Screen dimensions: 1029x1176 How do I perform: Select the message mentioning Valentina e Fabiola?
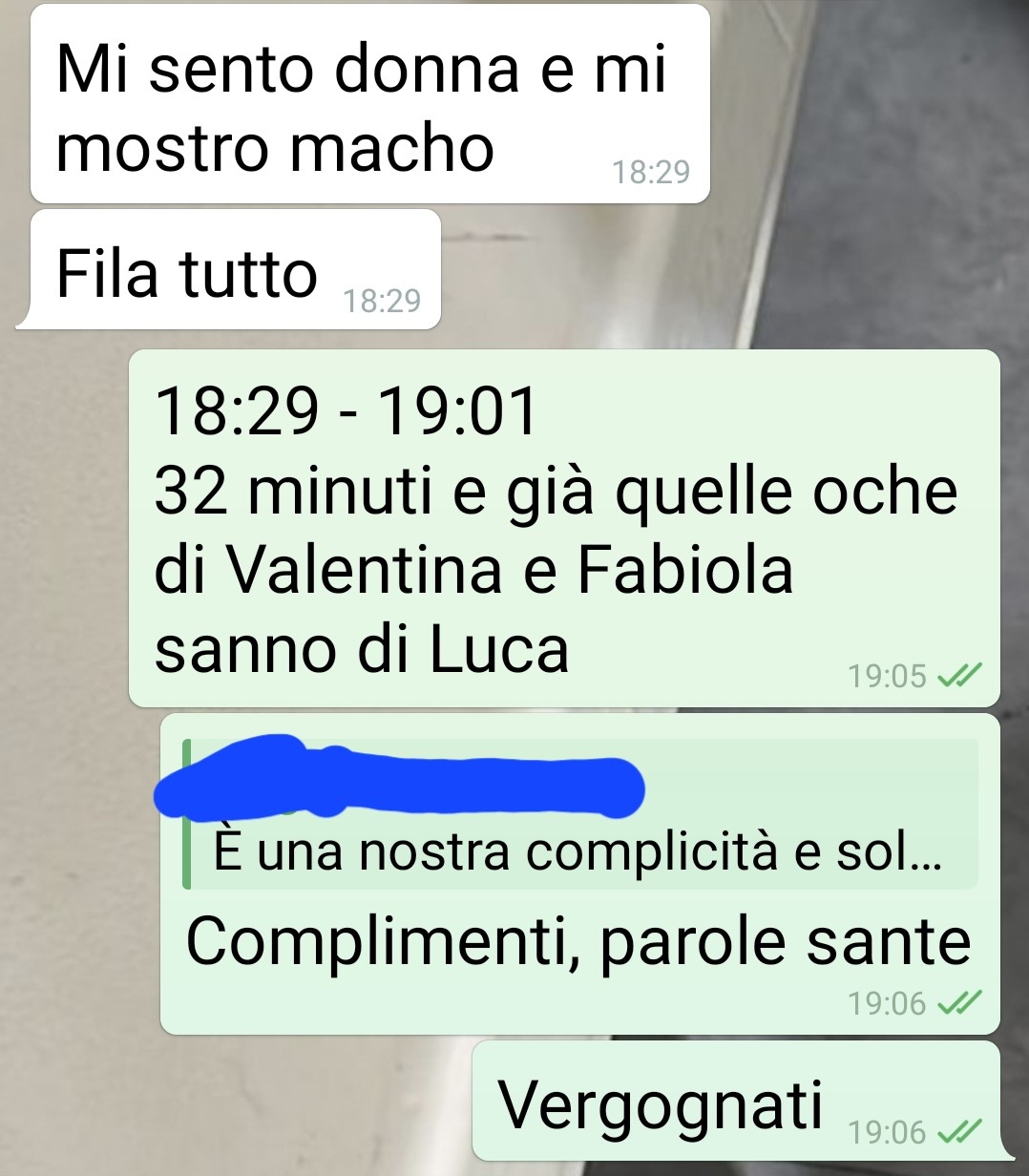pyautogui.click(x=564, y=529)
